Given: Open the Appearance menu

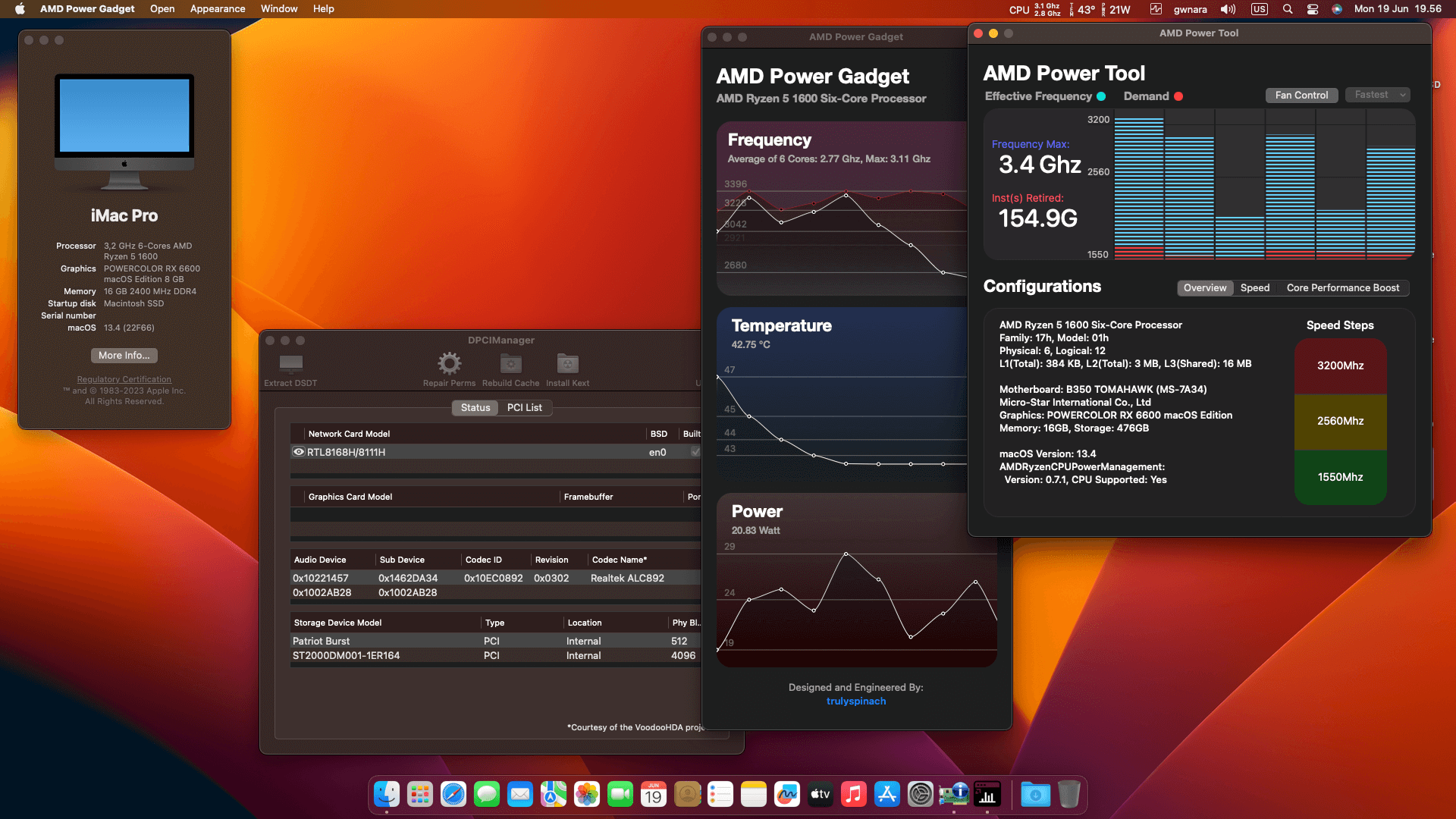Looking at the screenshot, I should point(218,9).
